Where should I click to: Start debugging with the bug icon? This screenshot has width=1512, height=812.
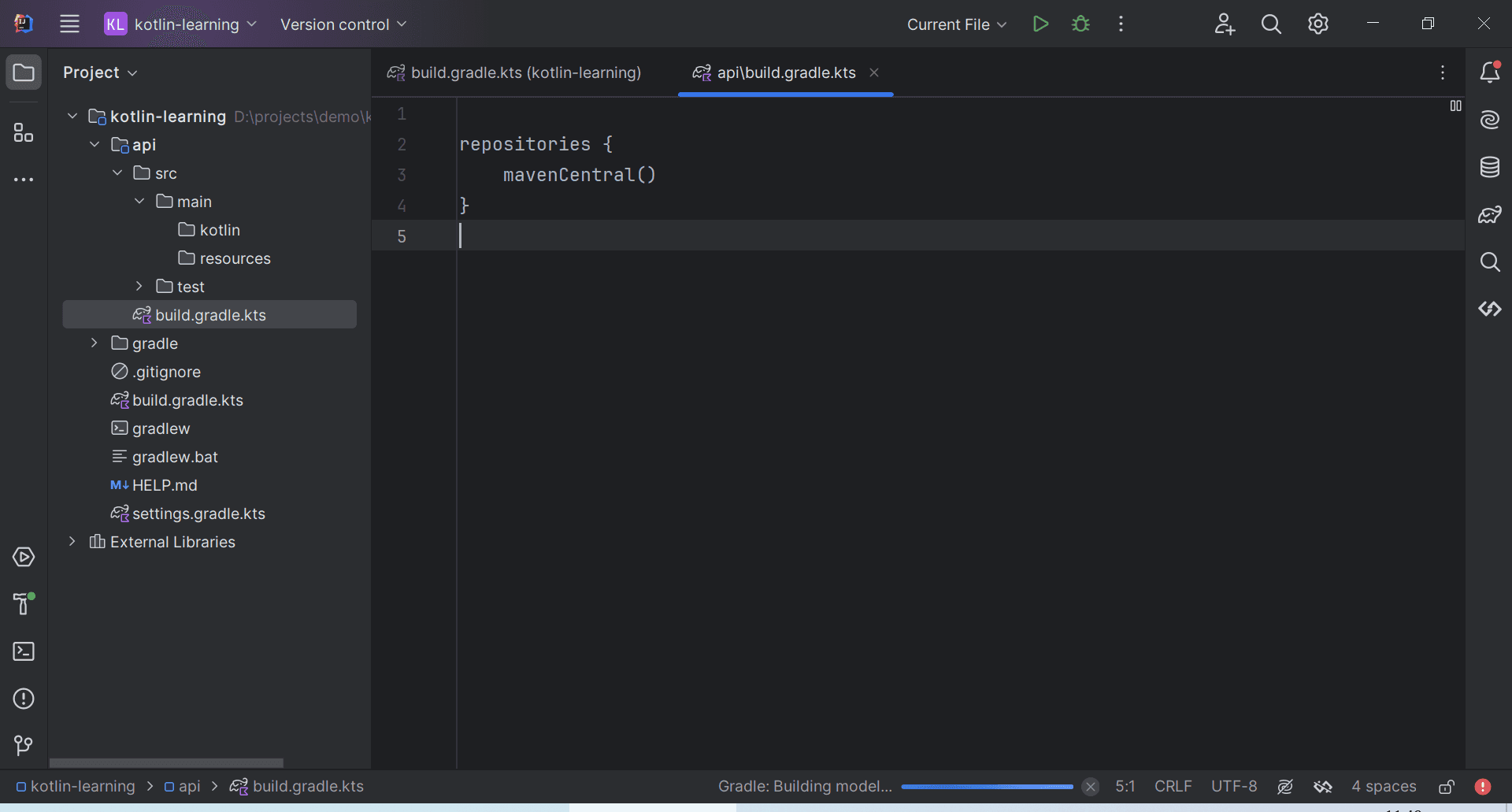pyautogui.click(x=1081, y=24)
